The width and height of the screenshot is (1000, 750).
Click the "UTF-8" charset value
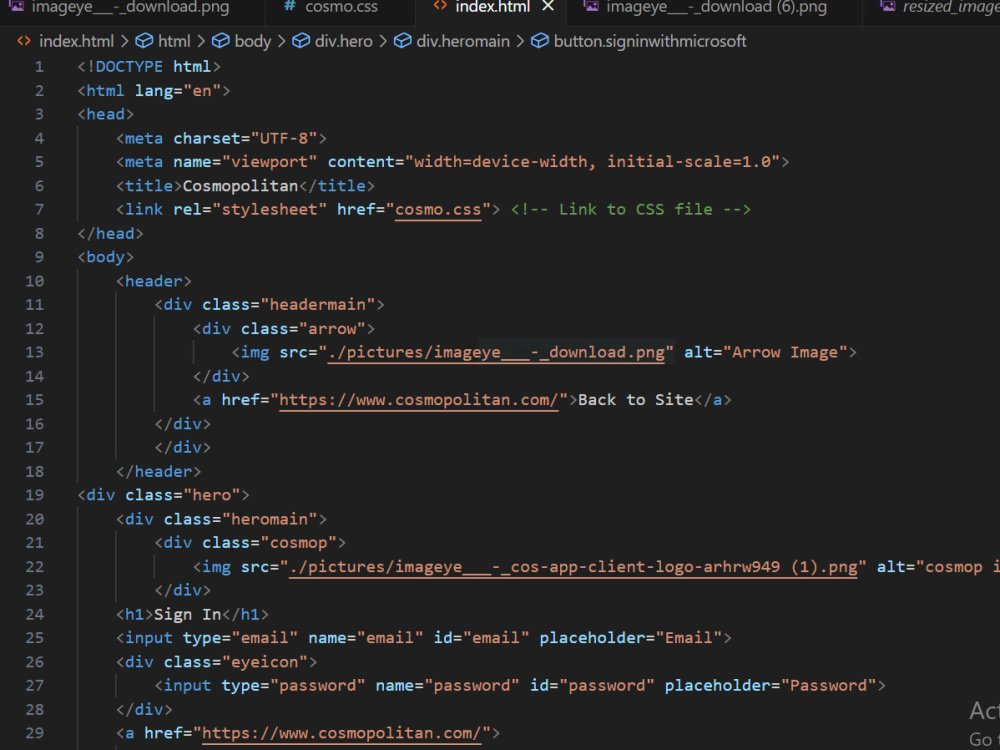pyautogui.click(x=284, y=138)
